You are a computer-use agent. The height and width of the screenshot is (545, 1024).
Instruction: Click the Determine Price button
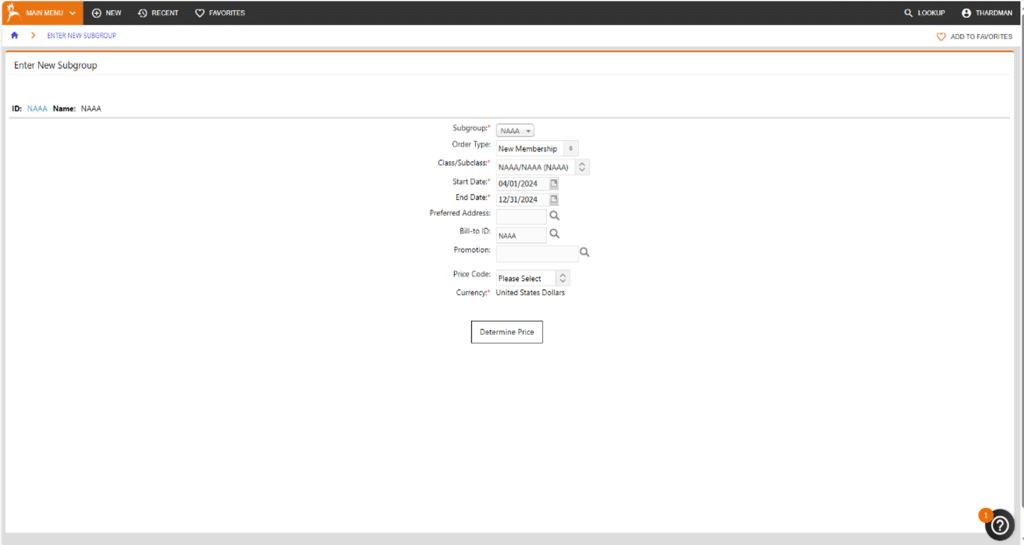tap(507, 332)
